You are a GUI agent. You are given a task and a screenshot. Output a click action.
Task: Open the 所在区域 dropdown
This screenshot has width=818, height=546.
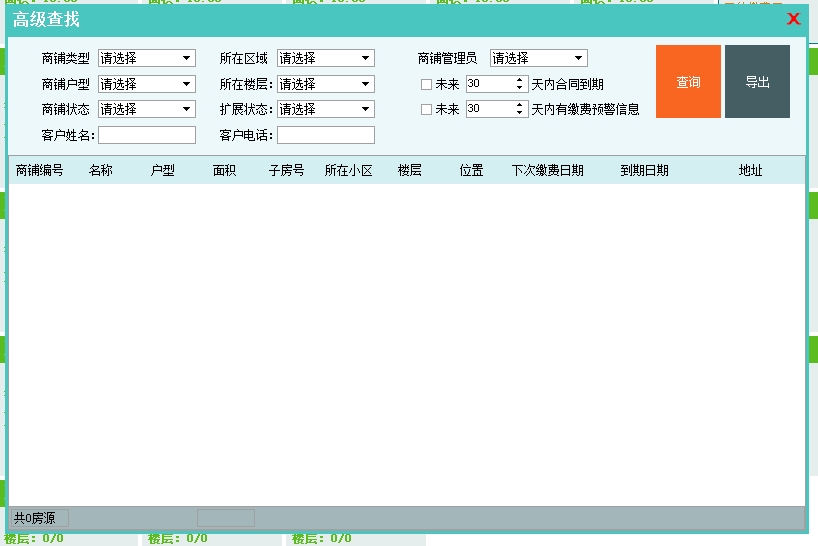(x=325, y=59)
